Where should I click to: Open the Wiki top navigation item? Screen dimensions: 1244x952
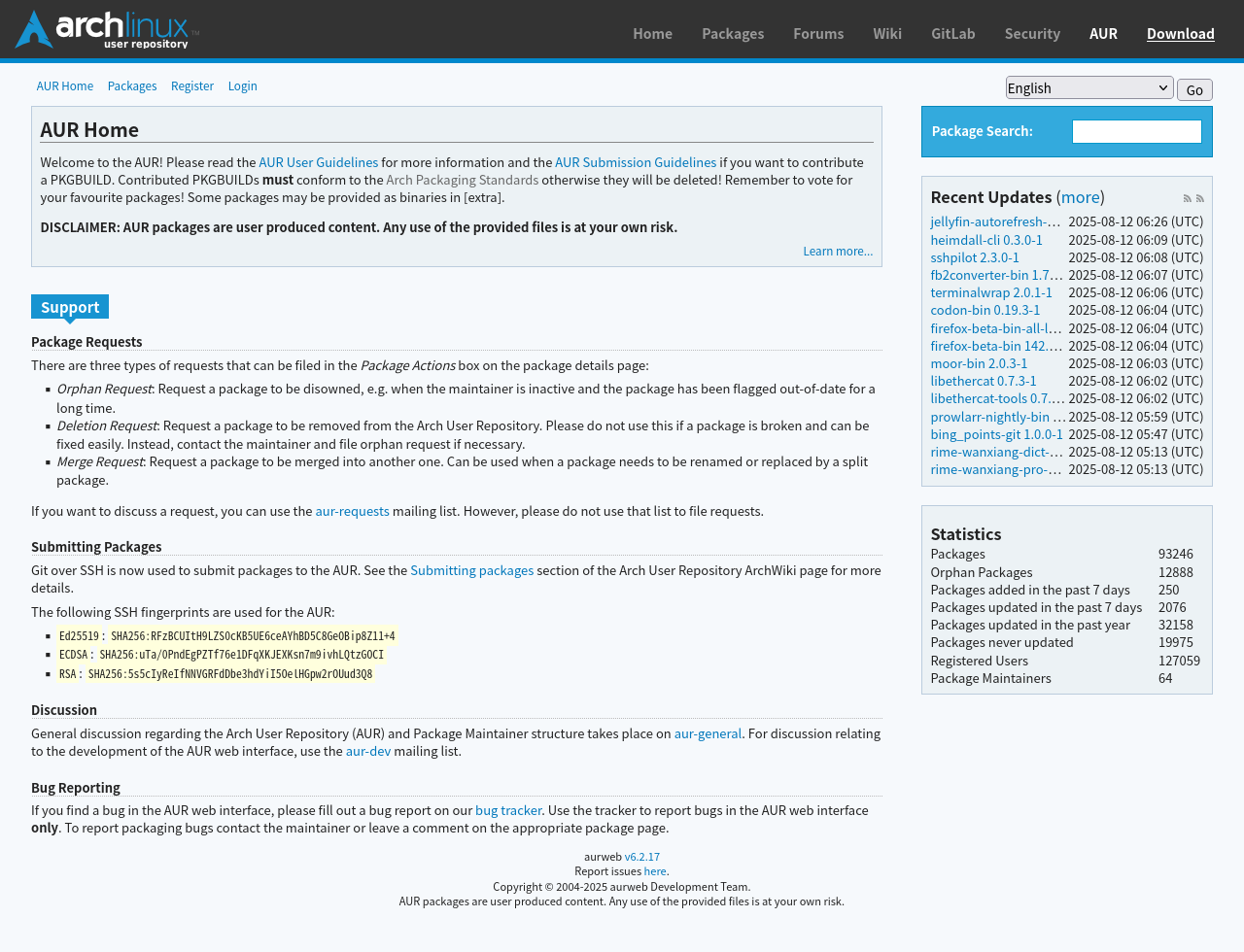pyautogui.click(x=887, y=33)
